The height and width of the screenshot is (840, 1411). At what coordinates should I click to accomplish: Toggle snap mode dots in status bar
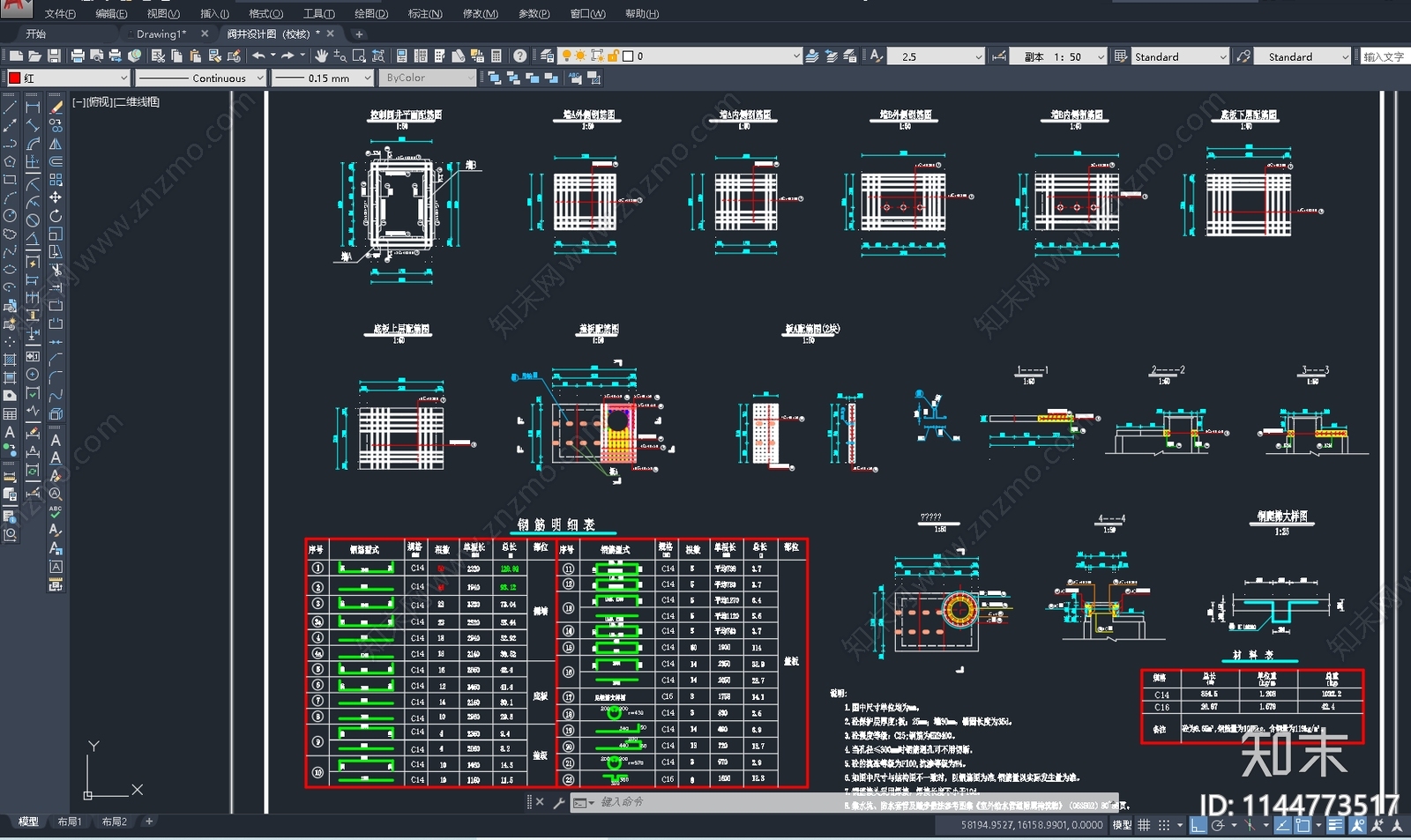point(1163,825)
